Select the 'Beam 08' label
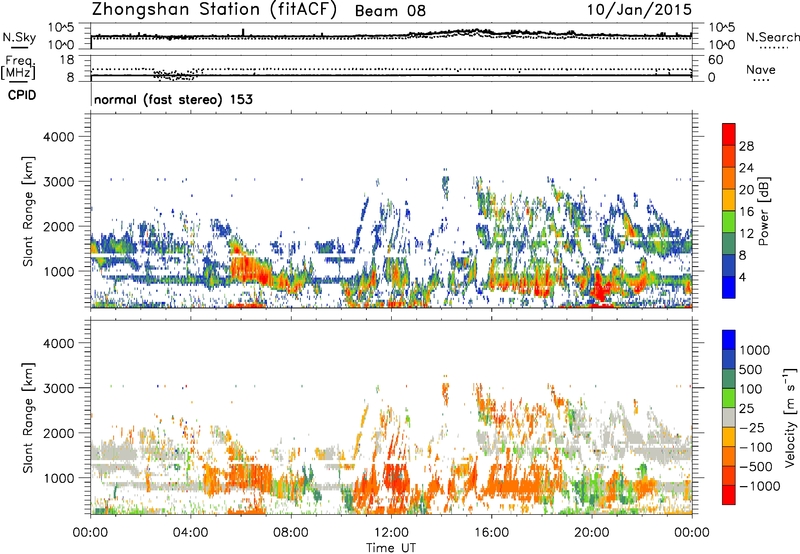The width and height of the screenshot is (800, 554). point(390,11)
